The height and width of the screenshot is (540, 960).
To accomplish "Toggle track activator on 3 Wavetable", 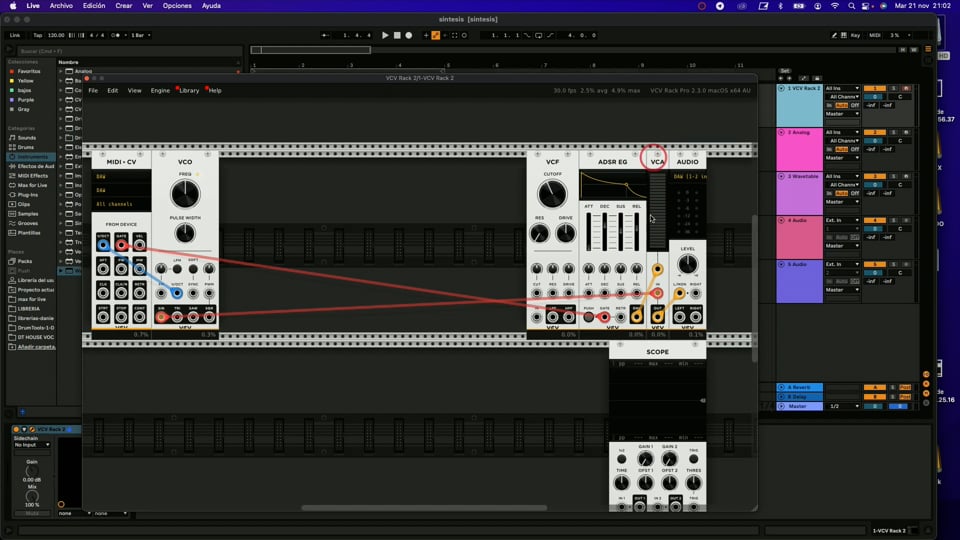I will click(875, 176).
